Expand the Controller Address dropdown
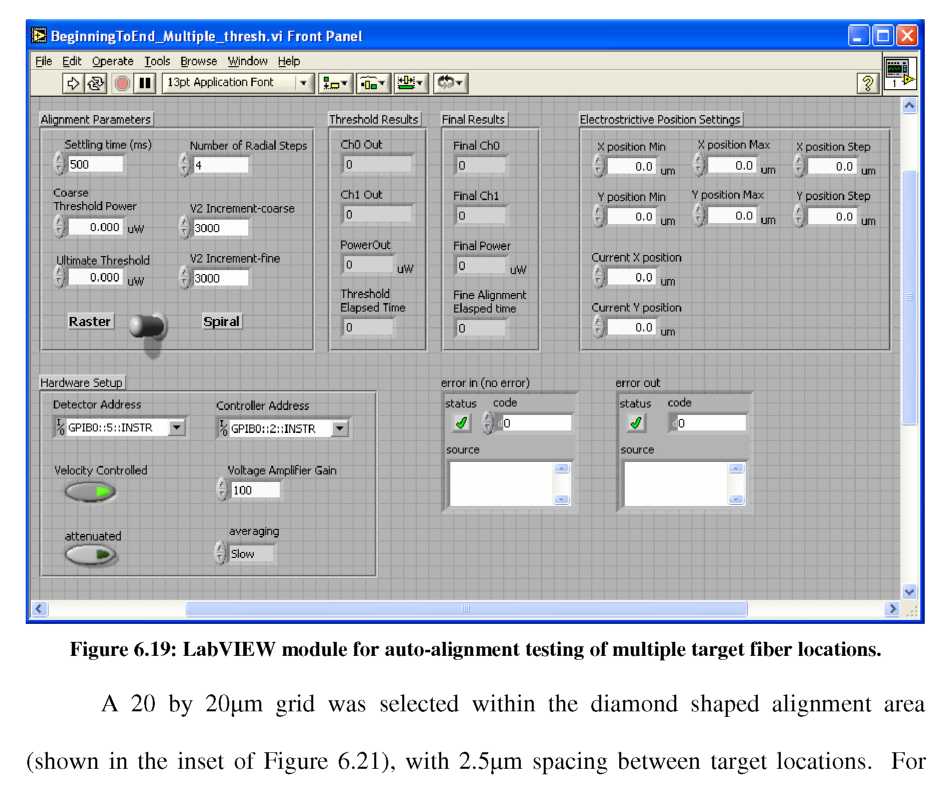 click(x=340, y=429)
